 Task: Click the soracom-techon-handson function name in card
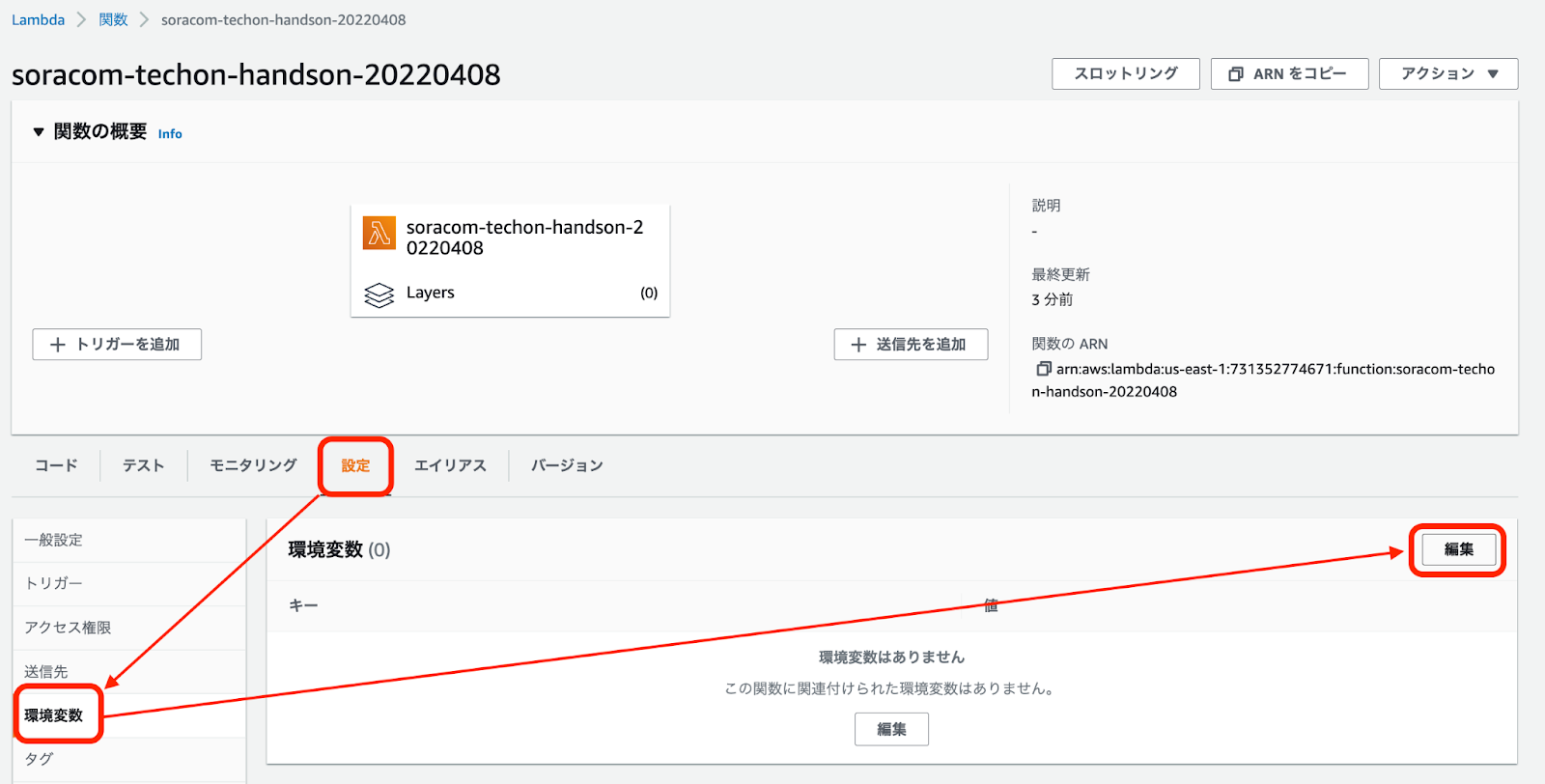(524, 238)
